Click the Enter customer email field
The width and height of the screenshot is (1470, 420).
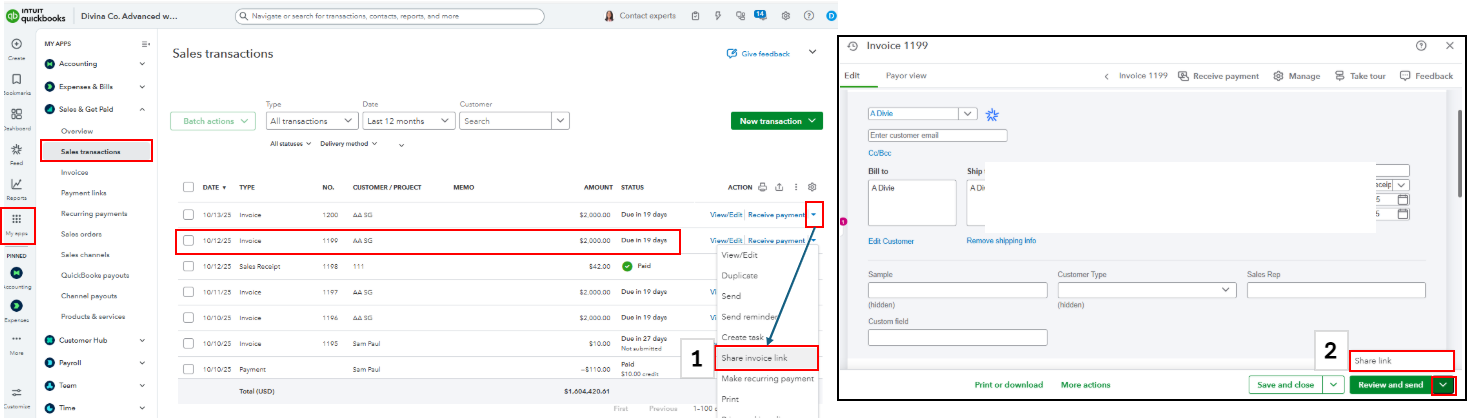click(938, 135)
